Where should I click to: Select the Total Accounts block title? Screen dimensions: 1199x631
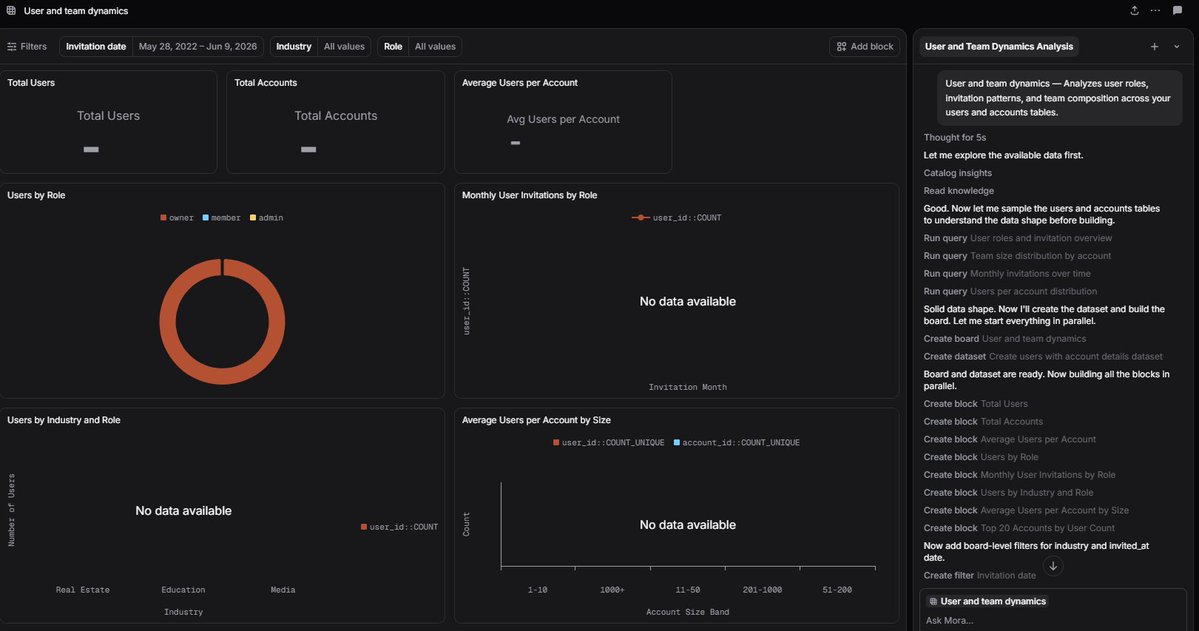click(x=265, y=83)
